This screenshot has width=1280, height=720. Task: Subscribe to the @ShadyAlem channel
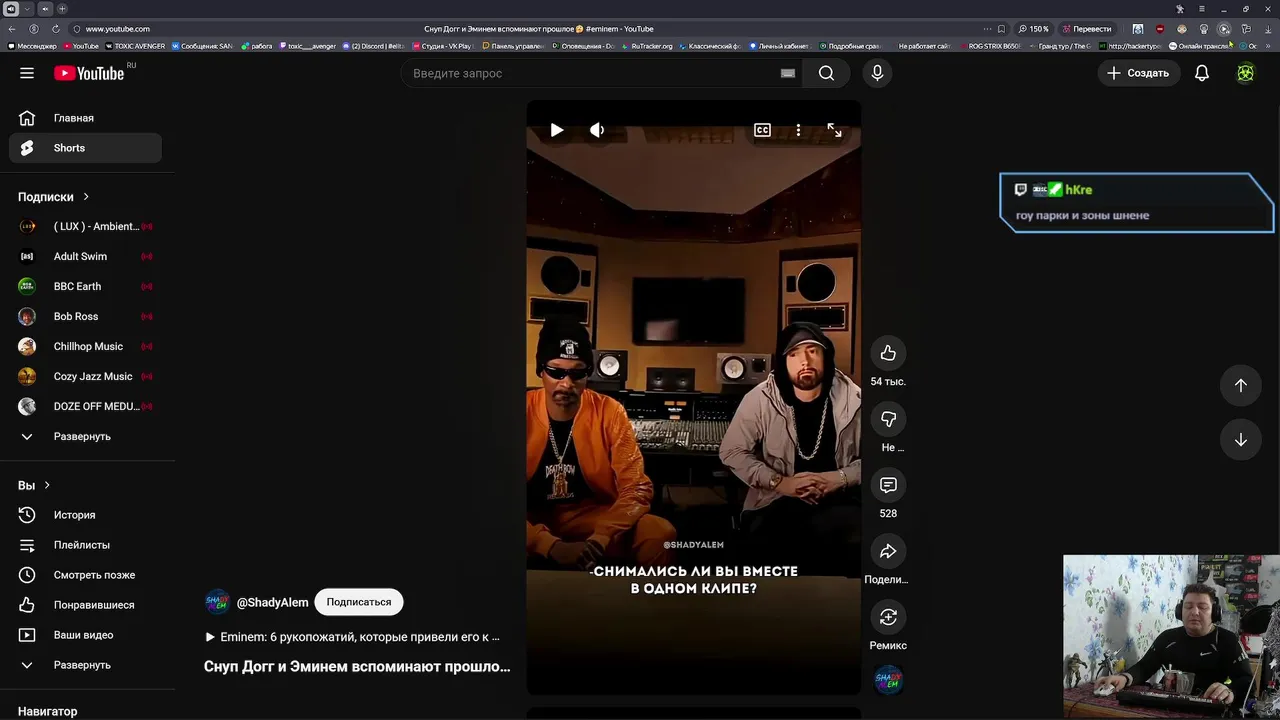click(359, 602)
